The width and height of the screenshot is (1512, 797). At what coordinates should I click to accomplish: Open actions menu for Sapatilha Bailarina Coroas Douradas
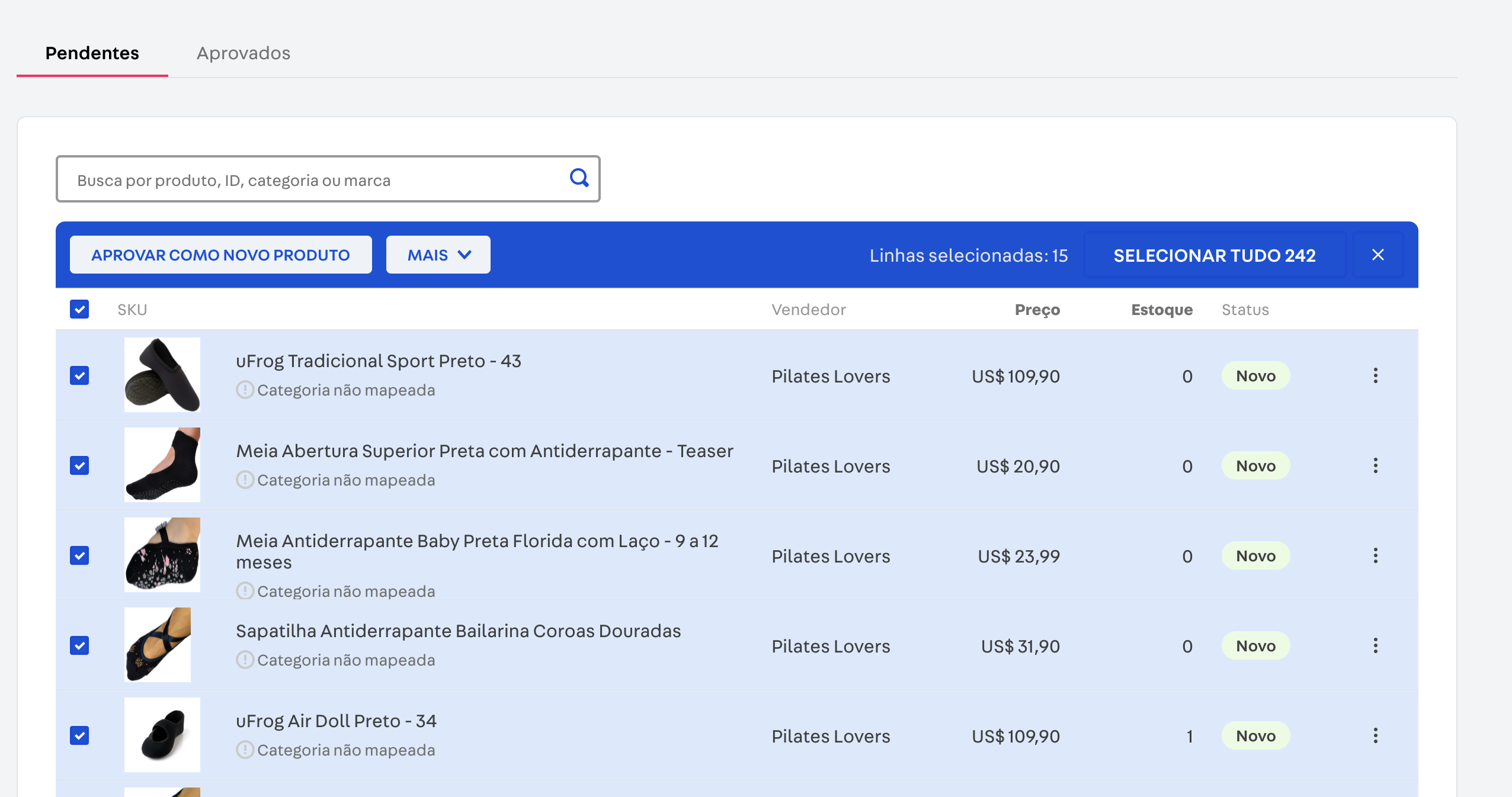tap(1376, 645)
